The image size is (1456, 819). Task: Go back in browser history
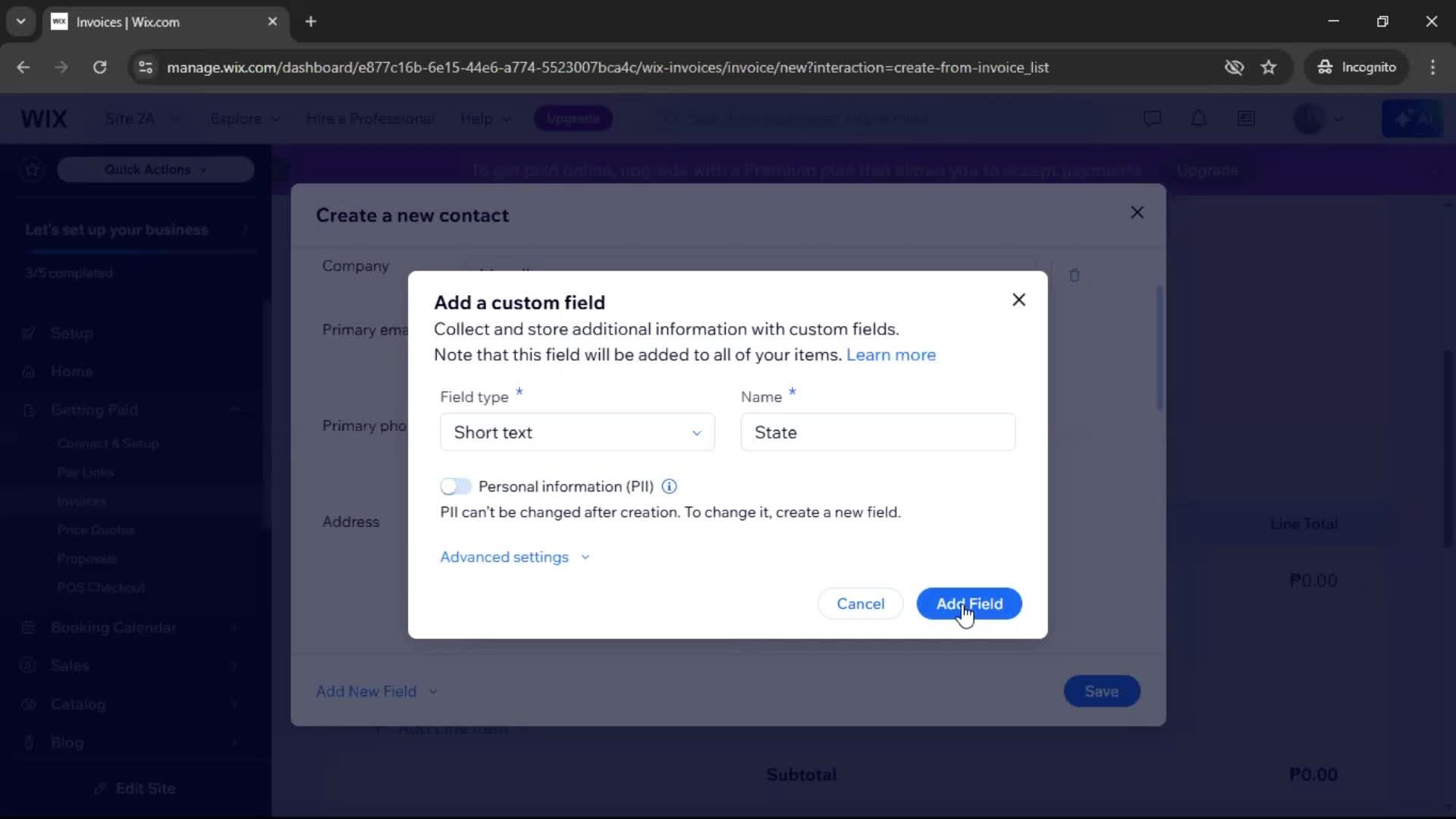pyautogui.click(x=24, y=67)
